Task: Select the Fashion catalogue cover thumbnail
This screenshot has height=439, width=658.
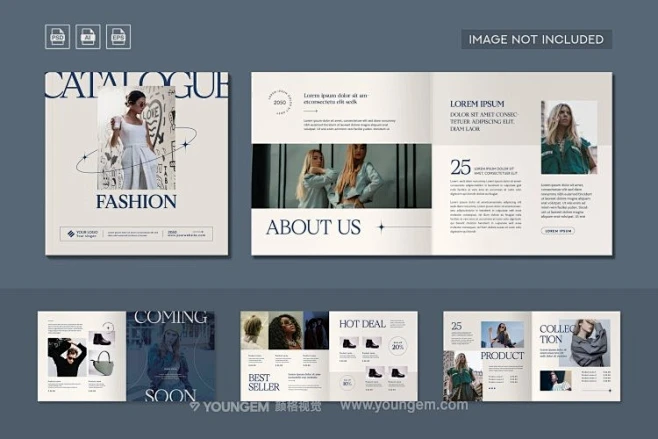Action: click(x=138, y=163)
